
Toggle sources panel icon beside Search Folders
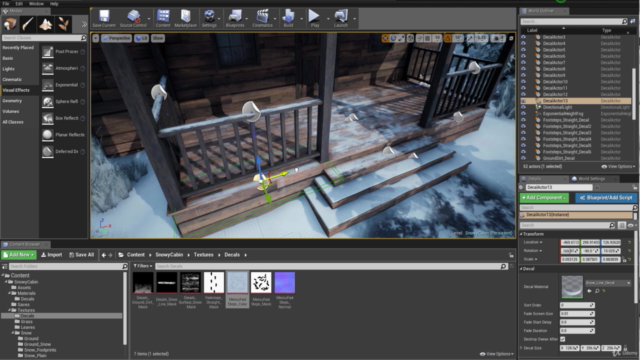[4, 267]
